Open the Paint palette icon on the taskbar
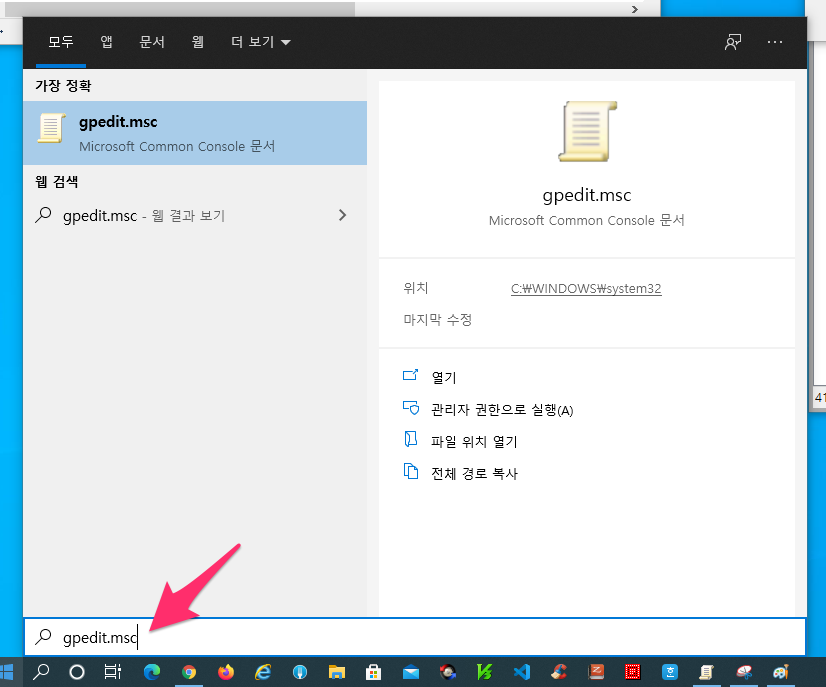This screenshot has height=687, width=826. 781,672
